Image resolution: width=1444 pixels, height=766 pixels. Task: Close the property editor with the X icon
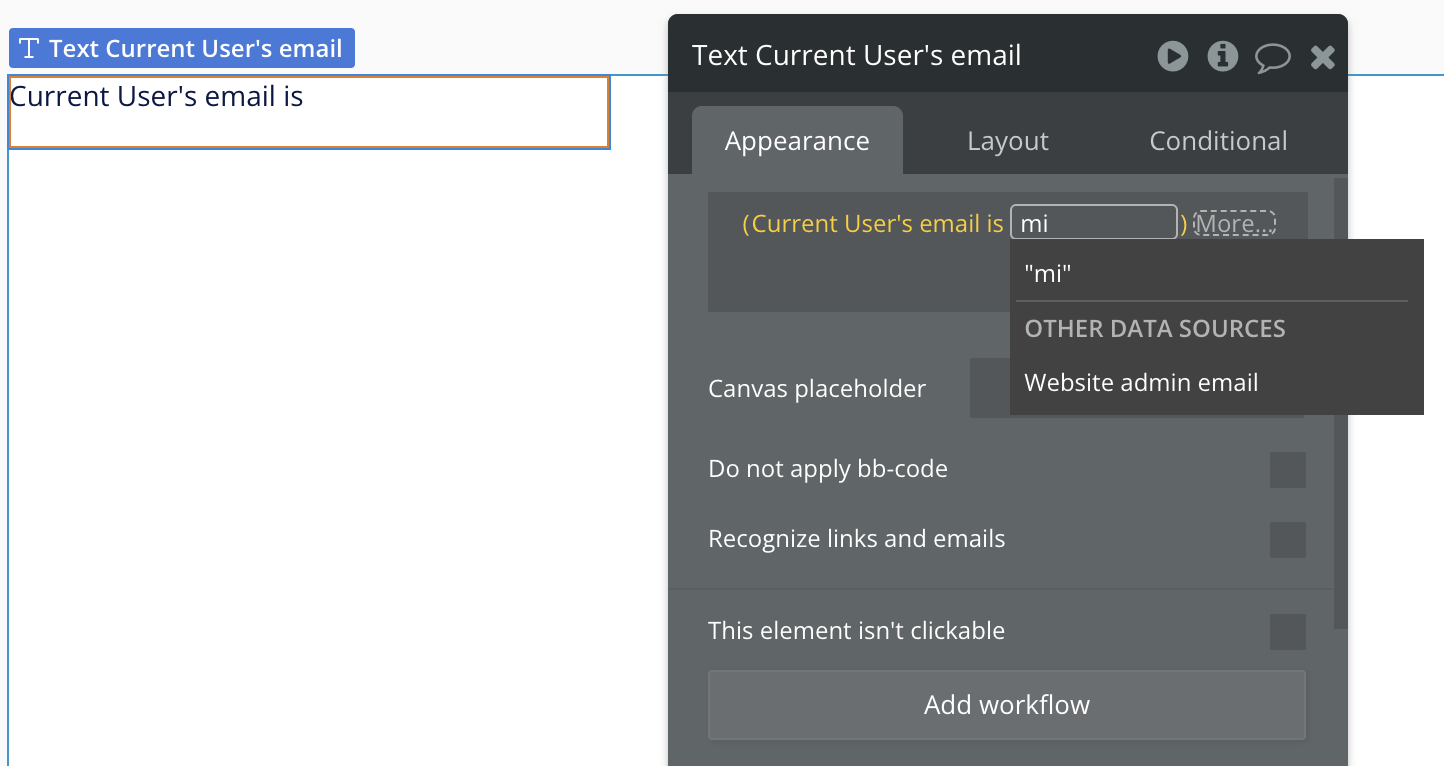(1322, 57)
